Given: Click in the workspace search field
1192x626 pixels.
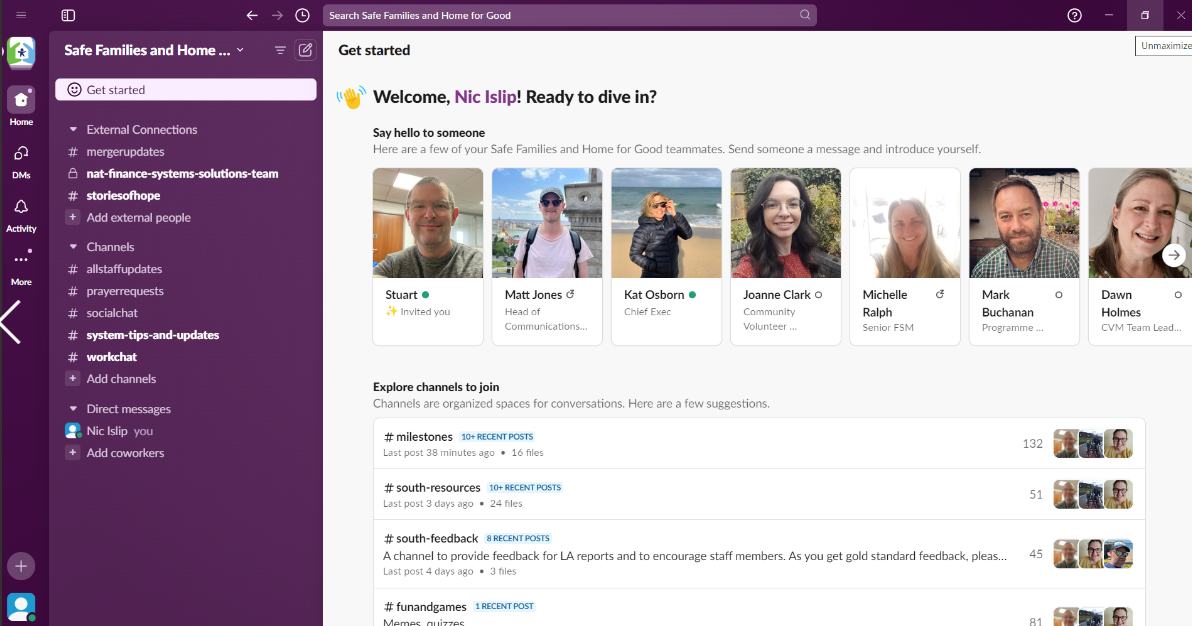Looking at the screenshot, I should coord(562,15).
